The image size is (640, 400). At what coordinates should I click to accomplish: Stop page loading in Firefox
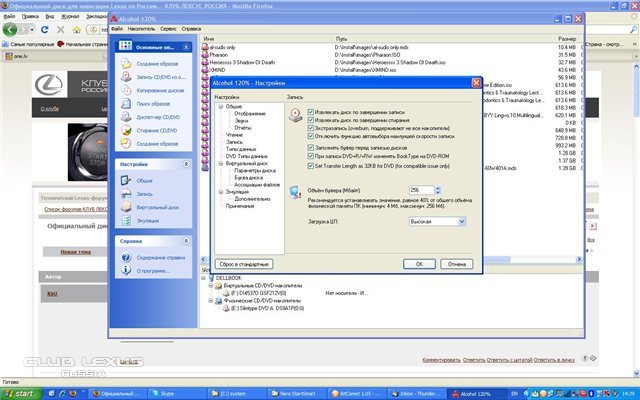pos(60,29)
